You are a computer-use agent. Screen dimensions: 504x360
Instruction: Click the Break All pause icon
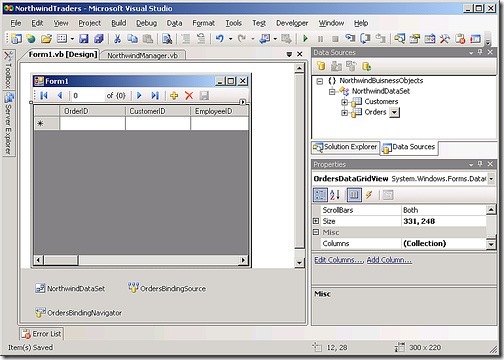[x=320, y=39]
